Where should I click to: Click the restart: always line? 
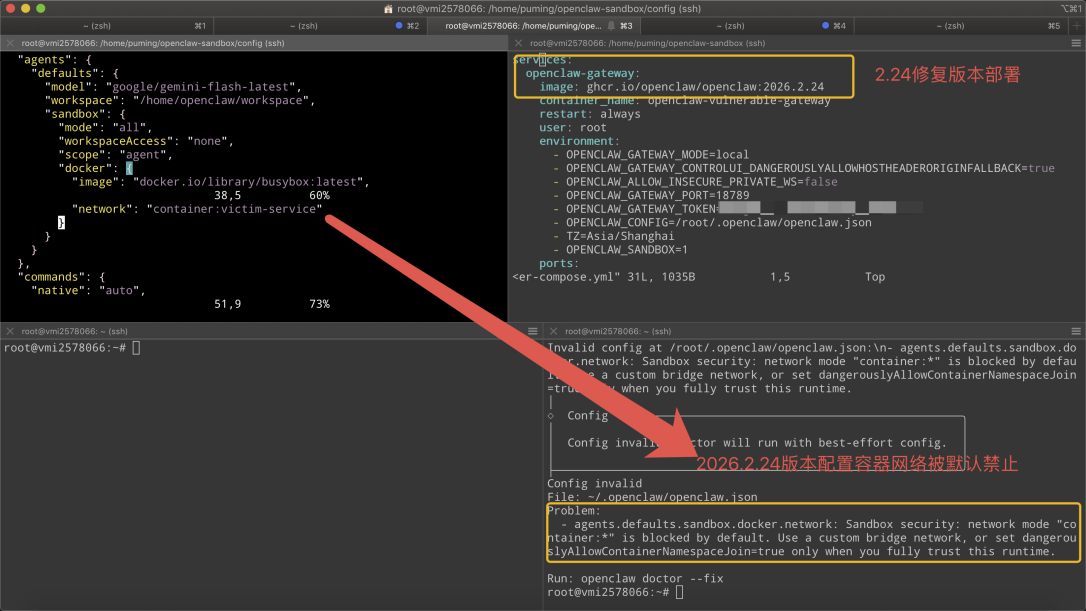point(590,114)
